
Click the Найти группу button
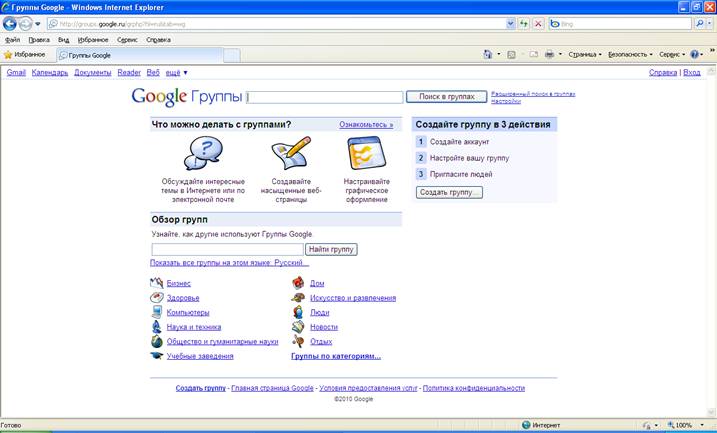[331, 249]
